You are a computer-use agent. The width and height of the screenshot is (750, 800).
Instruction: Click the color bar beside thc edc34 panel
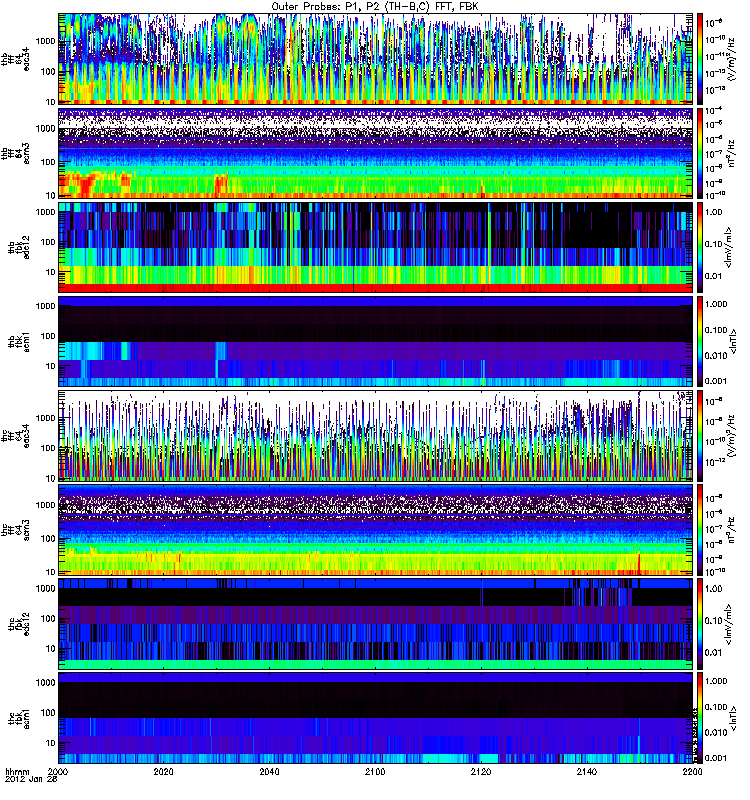[701, 435]
